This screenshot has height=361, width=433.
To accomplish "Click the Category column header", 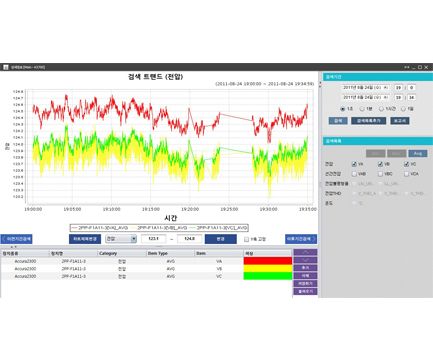I will point(121,253).
